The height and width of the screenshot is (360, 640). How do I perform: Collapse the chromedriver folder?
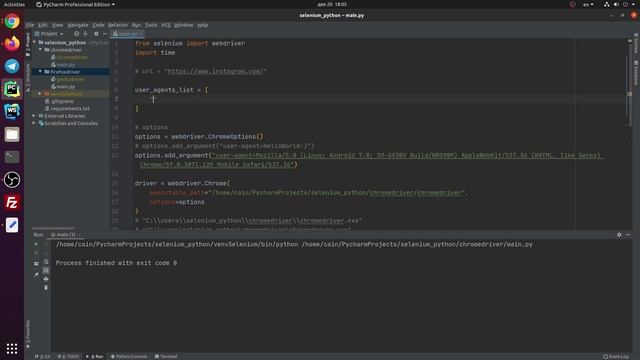(x=40, y=50)
